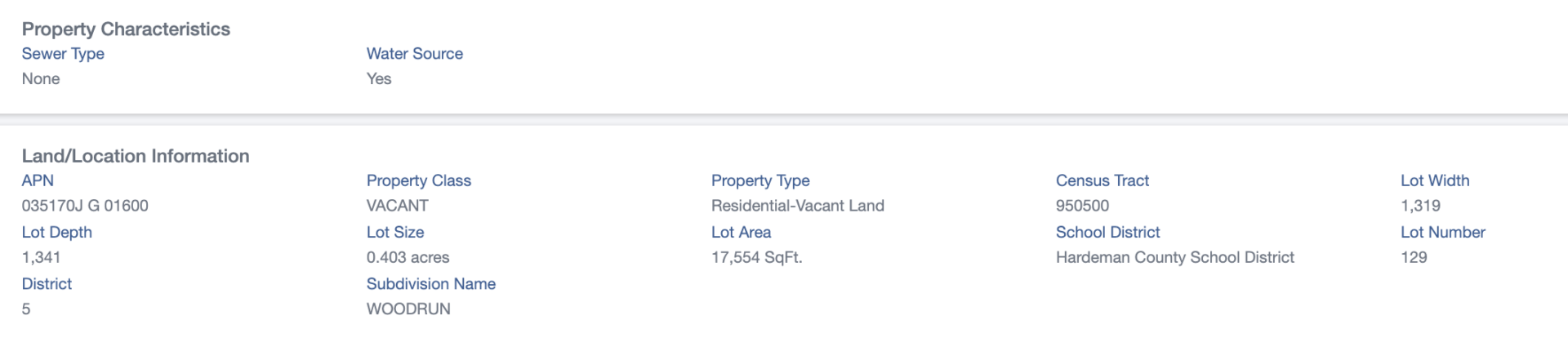Click the Property Characteristics heading
The image size is (1568, 338).
[126, 29]
